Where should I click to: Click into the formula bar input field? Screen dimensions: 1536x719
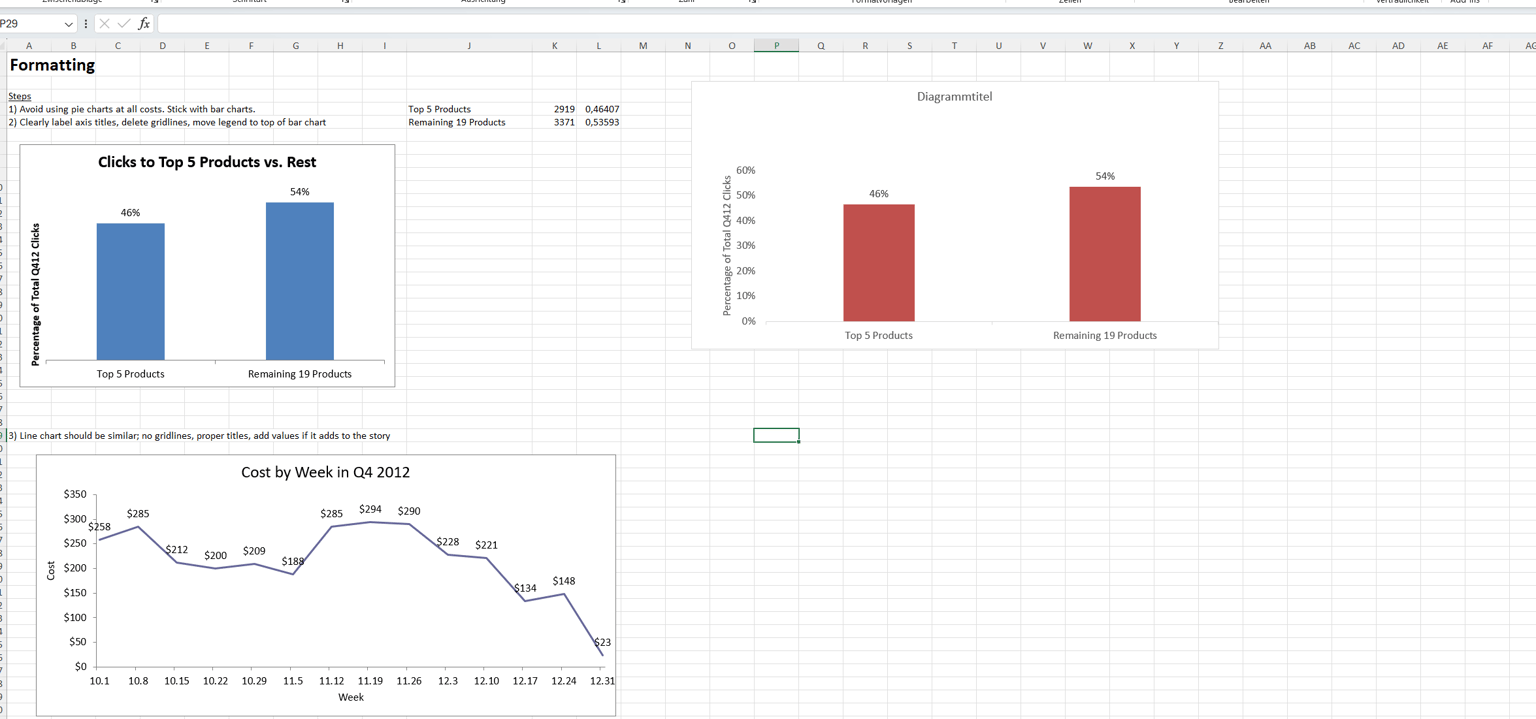point(845,23)
